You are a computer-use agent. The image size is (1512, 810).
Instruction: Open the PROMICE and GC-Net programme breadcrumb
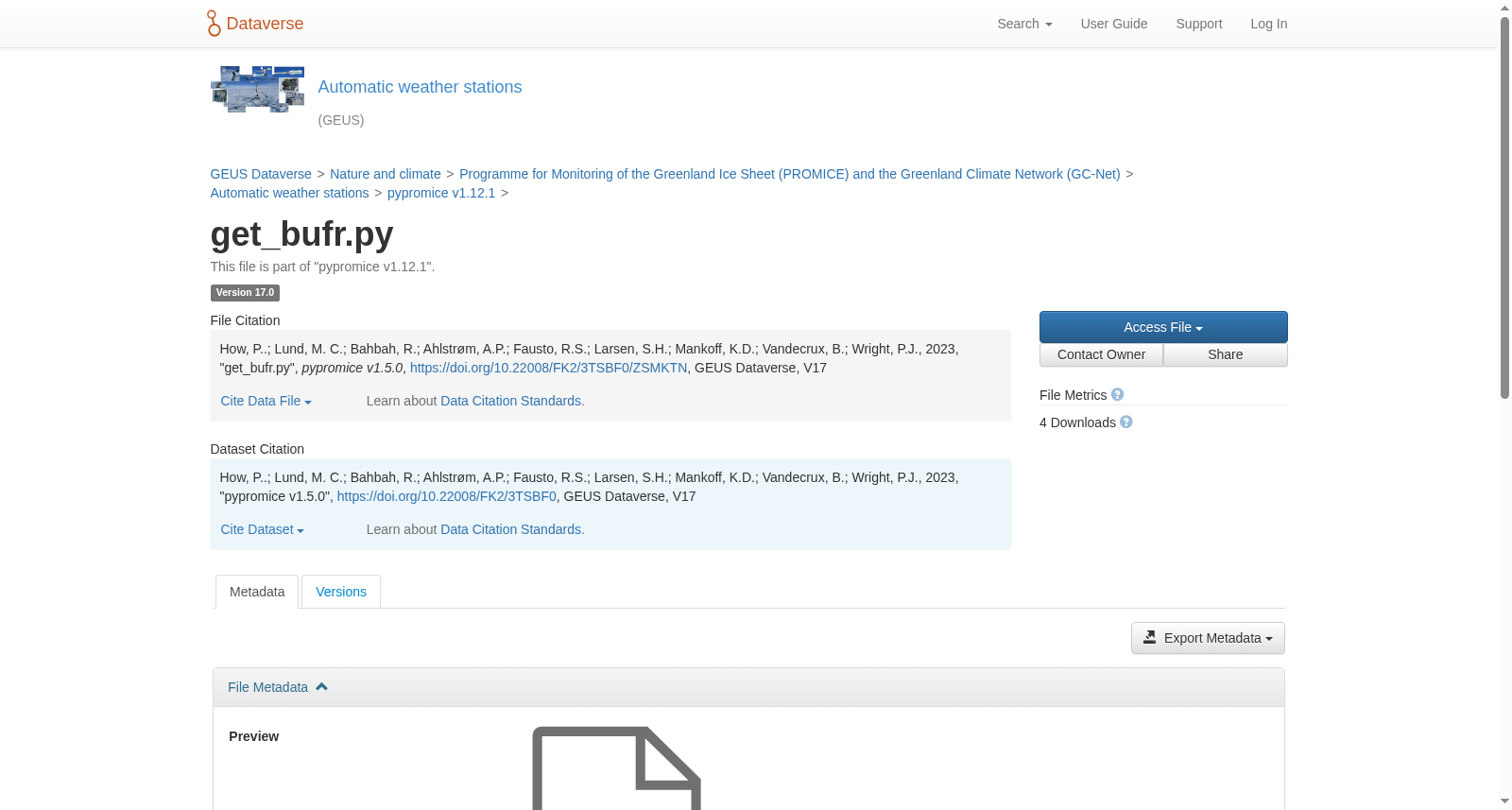coord(789,174)
